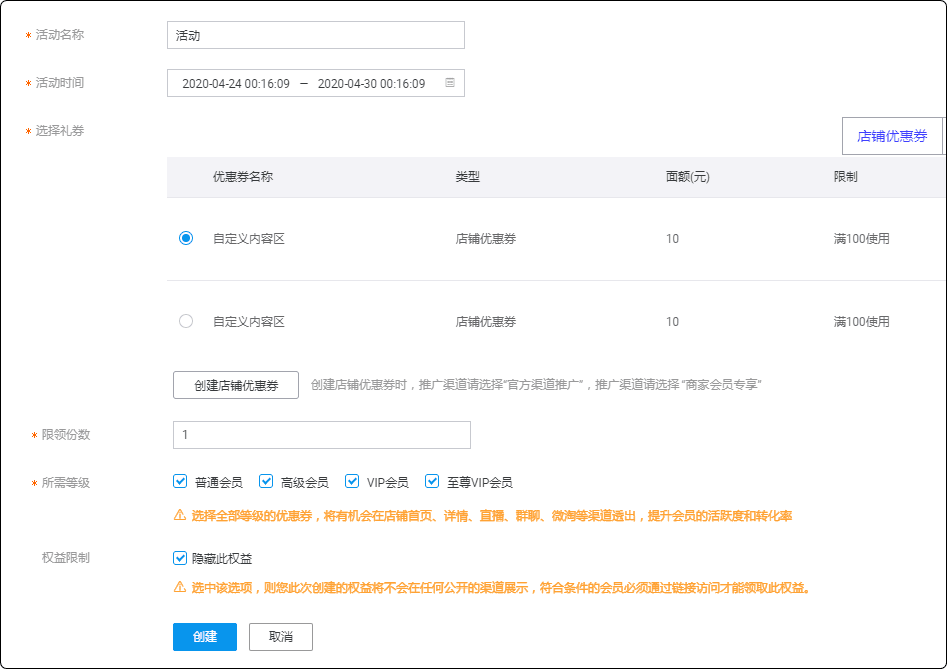The height and width of the screenshot is (669, 947).
Task: Click the 优惠券名称 column header
Action: 243,177
